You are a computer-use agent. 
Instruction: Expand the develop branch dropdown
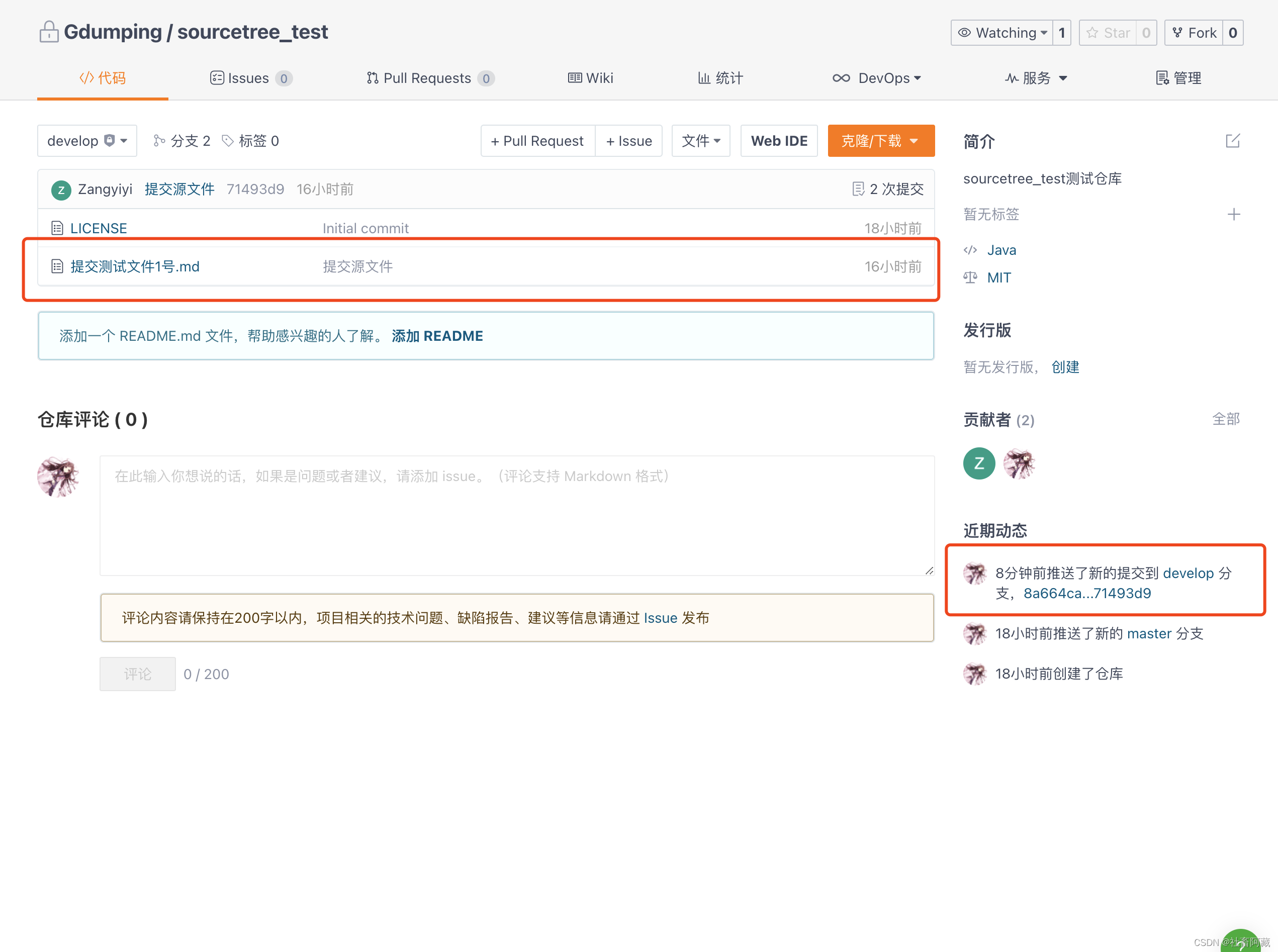click(x=86, y=141)
